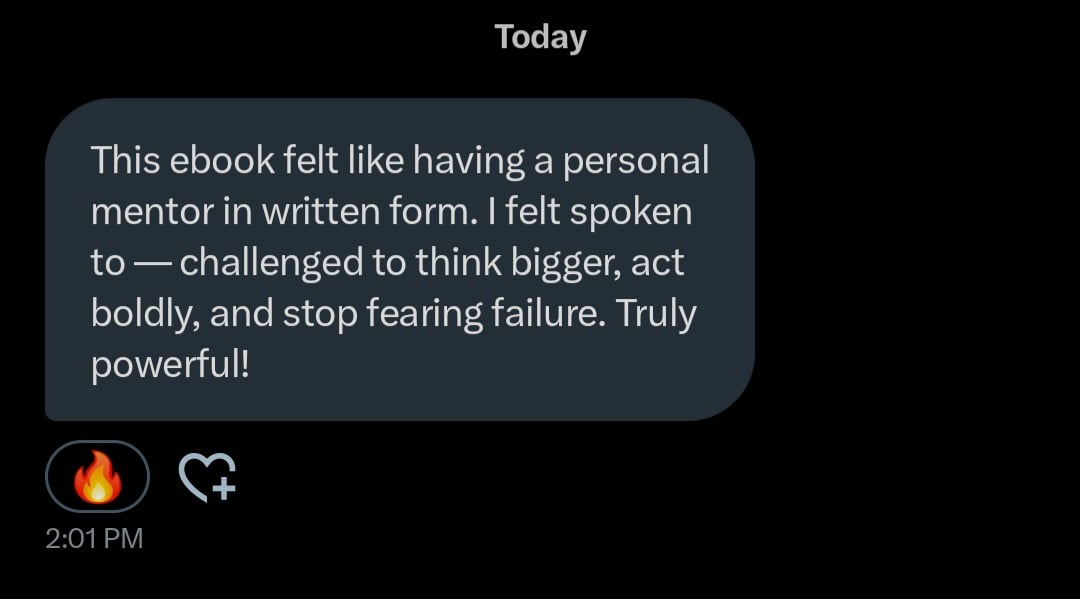The width and height of the screenshot is (1080, 599).
Task: Tap the add reaction heart-plus icon
Action: [x=206, y=476]
